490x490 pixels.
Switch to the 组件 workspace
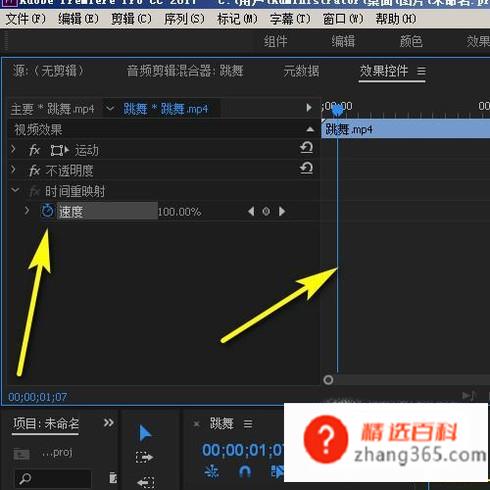pyautogui.click(x=276, y=42)
